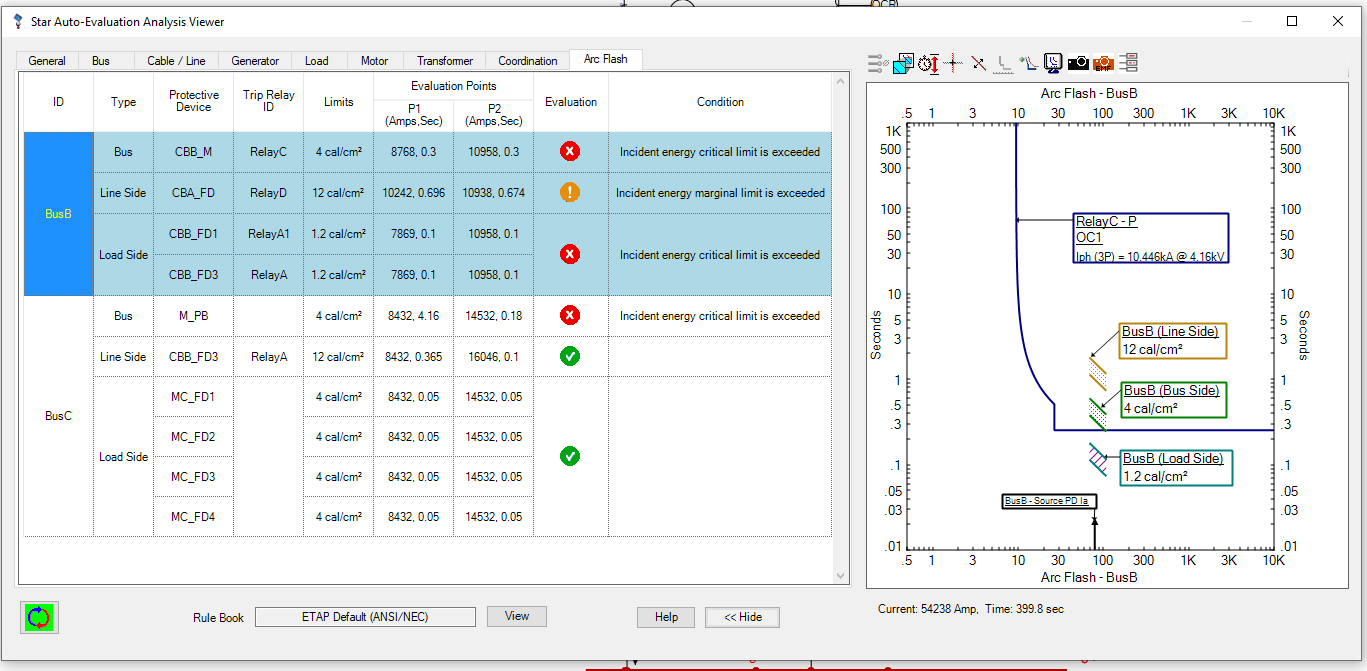The height and width of the screenshot is (671, 1367).
Task: Click the green refresh icon at bottom left
Action: [40, 617]
